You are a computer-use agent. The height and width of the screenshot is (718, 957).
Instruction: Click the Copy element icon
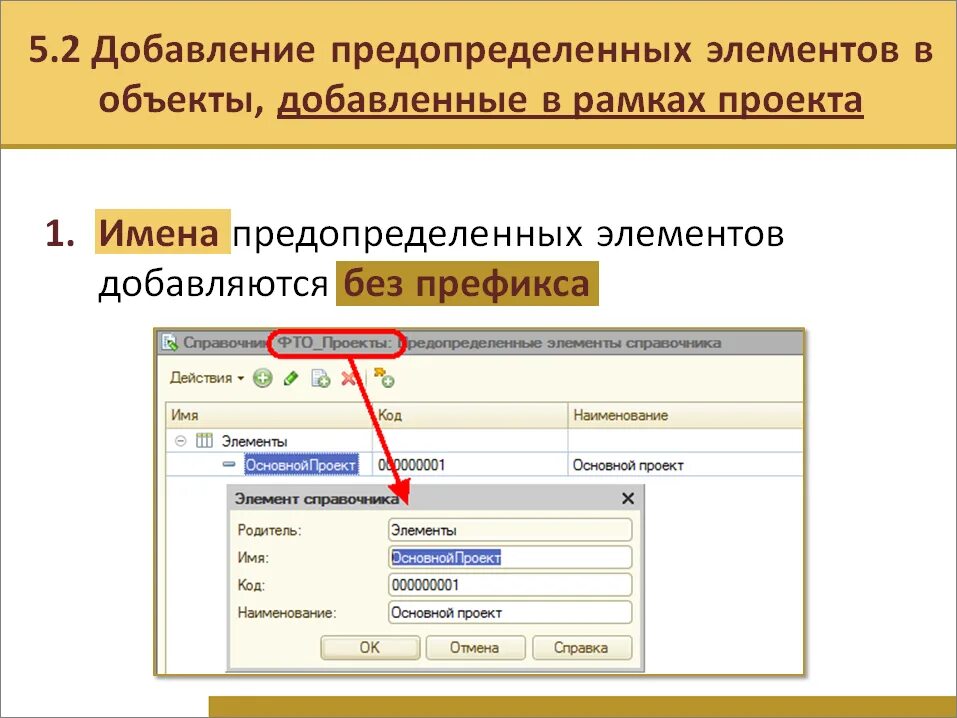pos(320,379)
